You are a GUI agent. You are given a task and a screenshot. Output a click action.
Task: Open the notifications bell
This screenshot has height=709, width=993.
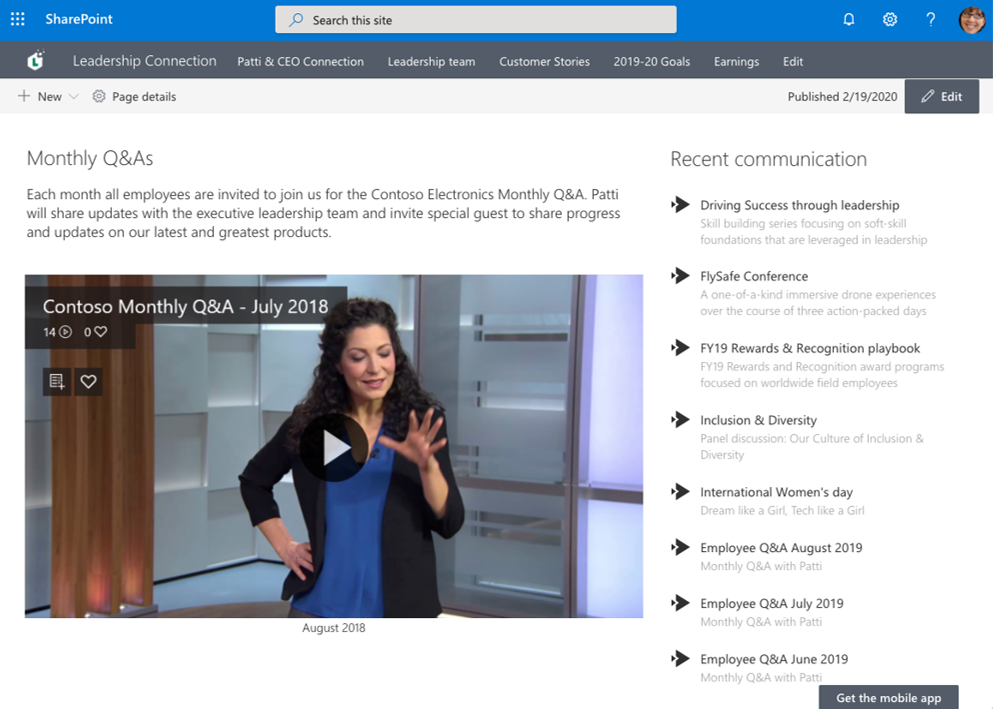pos(849,18)
